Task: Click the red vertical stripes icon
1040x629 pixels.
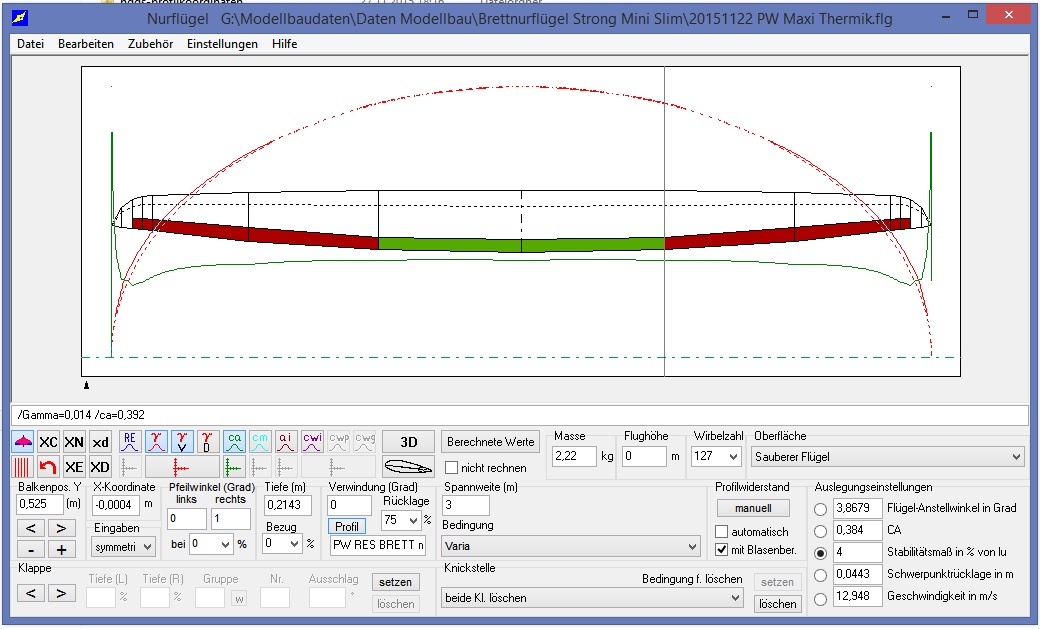Action: pos(22,466)
